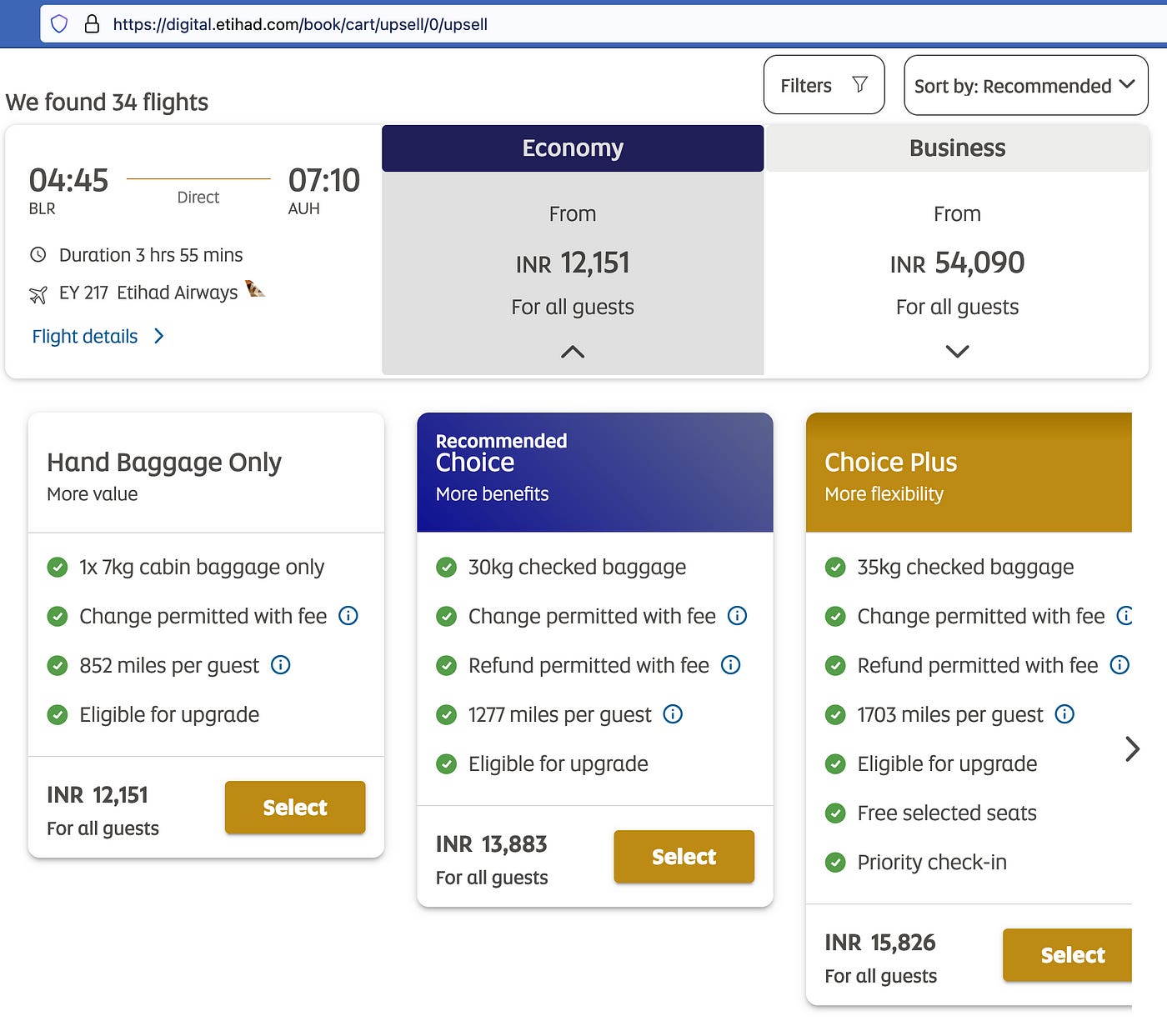Click the Duration 3 hrs 55 mins text
1167x1036 pixels.
(x=151, y=255)
